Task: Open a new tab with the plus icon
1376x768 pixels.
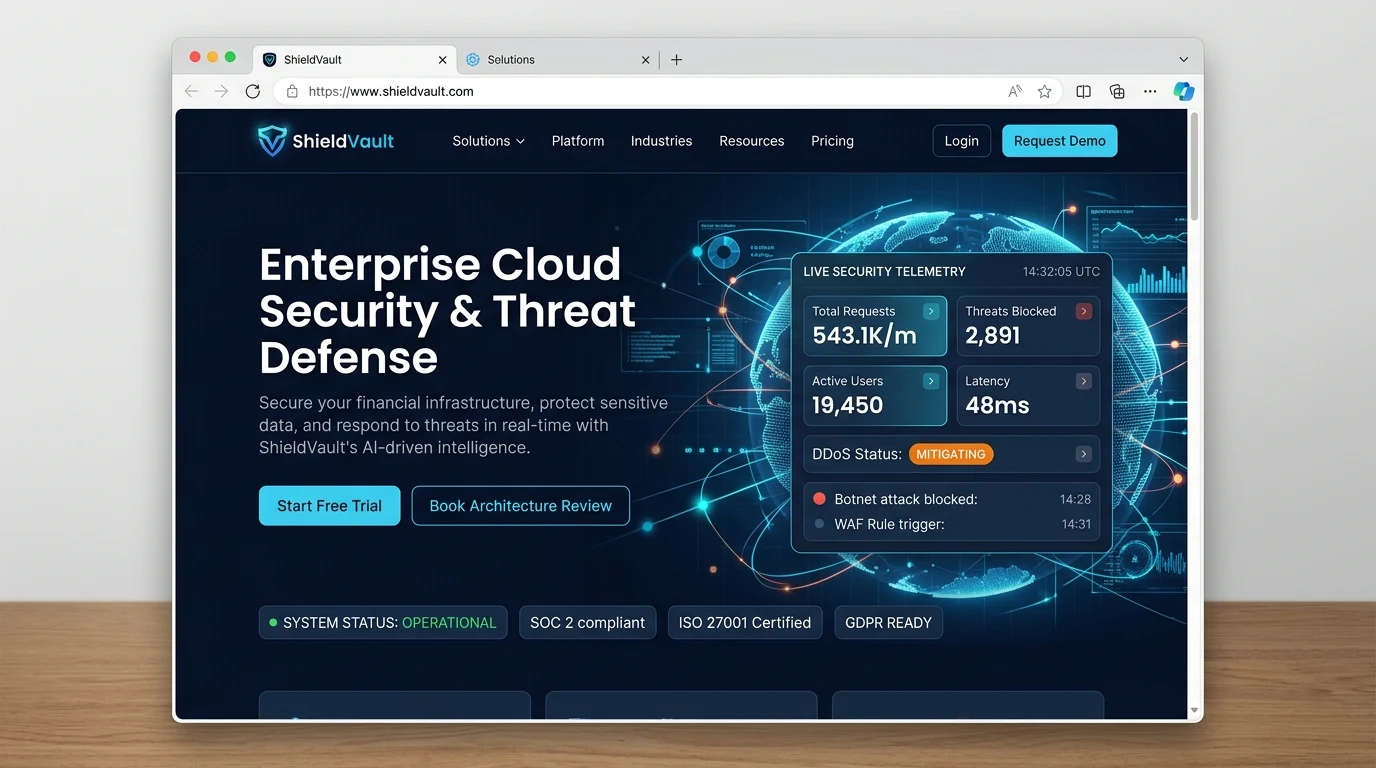Action: coord(676,60)
